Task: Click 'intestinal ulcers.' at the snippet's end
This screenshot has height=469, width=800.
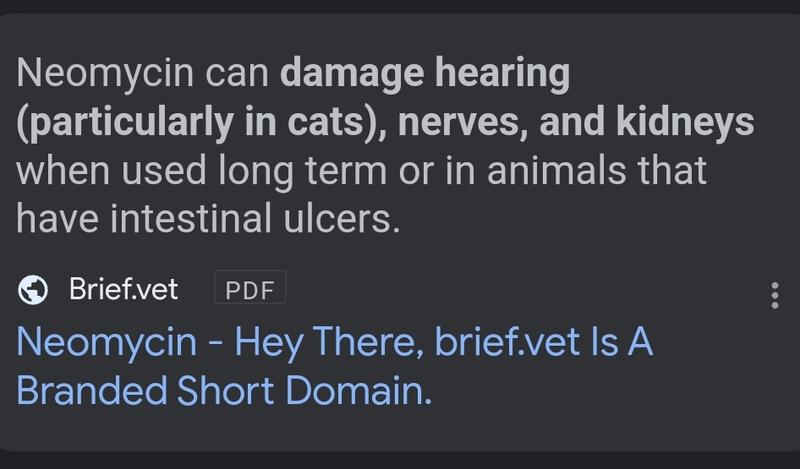Action: click(x=255, y=218)
